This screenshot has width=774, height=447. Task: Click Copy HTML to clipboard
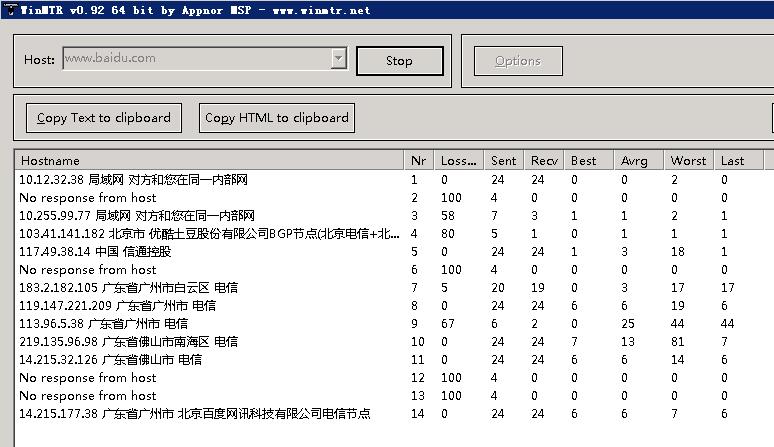277,118
